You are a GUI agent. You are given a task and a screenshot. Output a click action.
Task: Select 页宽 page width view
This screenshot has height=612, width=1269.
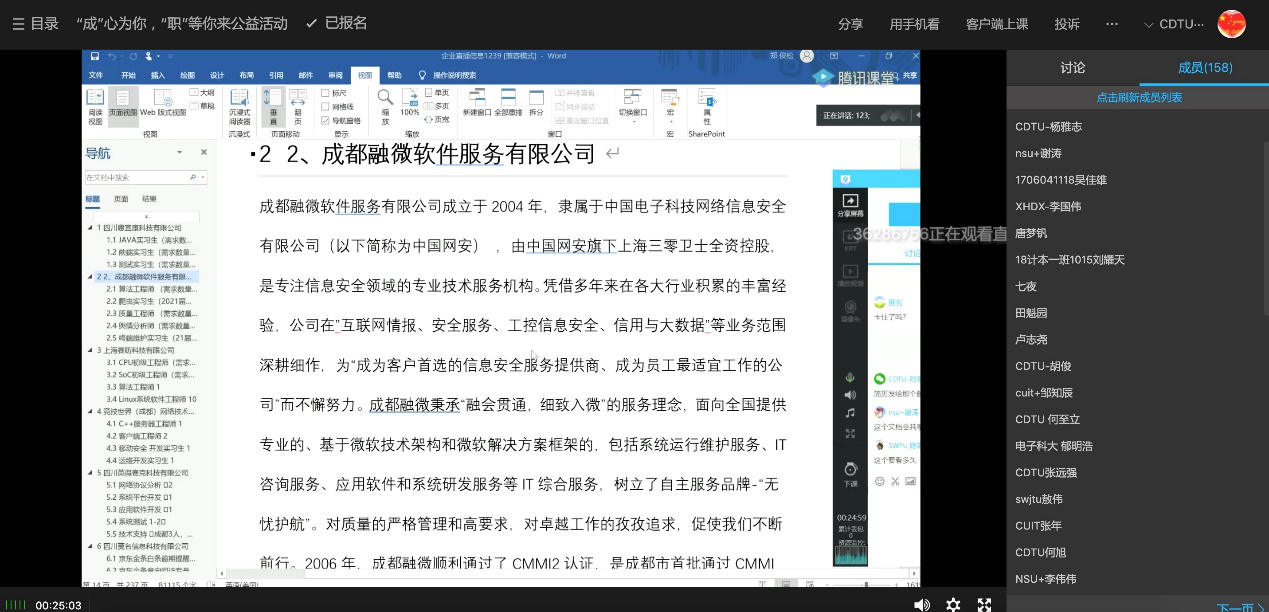click(x=437, y=119)
